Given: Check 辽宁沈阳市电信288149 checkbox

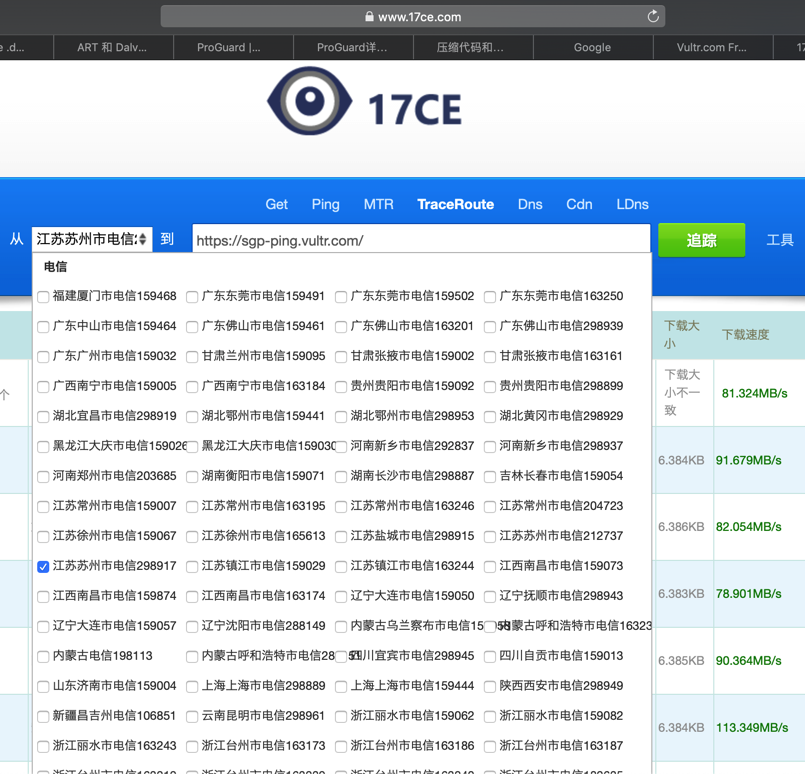Looking at the screenshot, I should coord(192,626).
